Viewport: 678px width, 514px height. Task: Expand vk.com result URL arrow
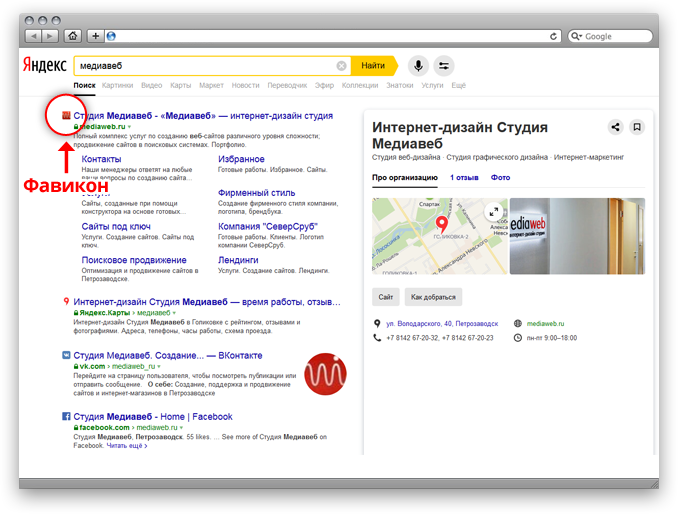pos(159,366)
